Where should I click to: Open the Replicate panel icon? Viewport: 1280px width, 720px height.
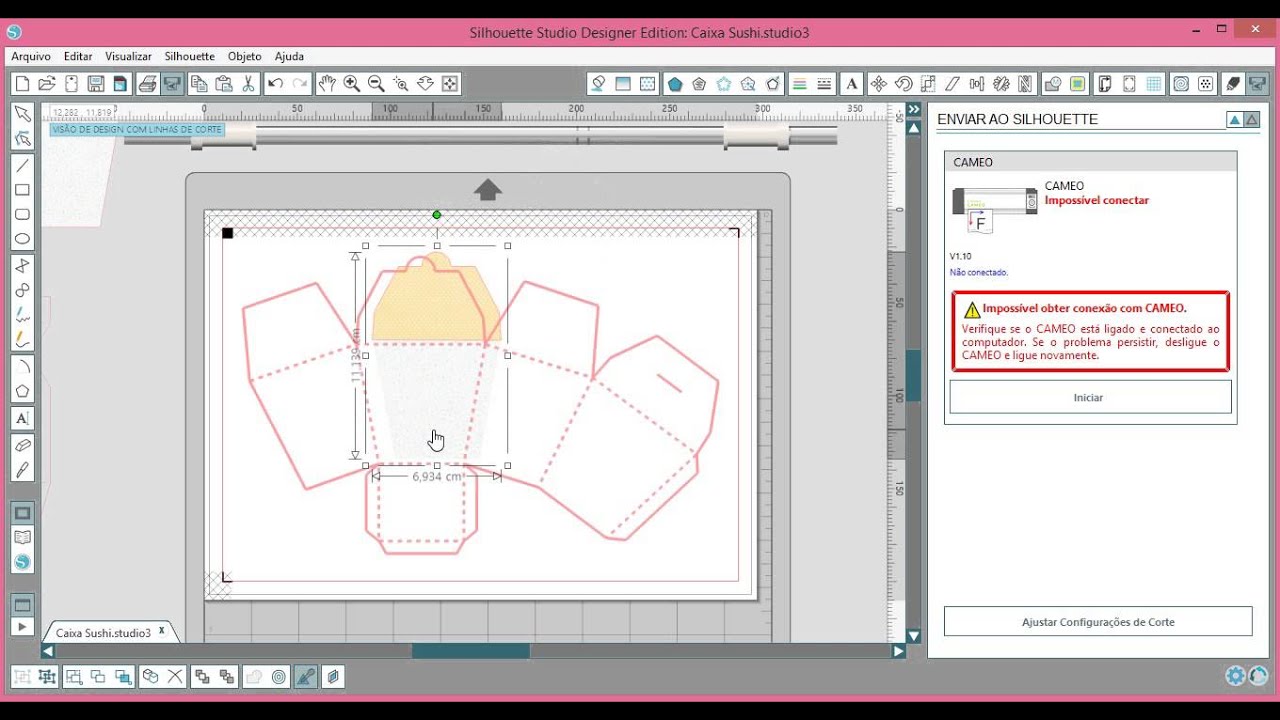click(1001, 84)
